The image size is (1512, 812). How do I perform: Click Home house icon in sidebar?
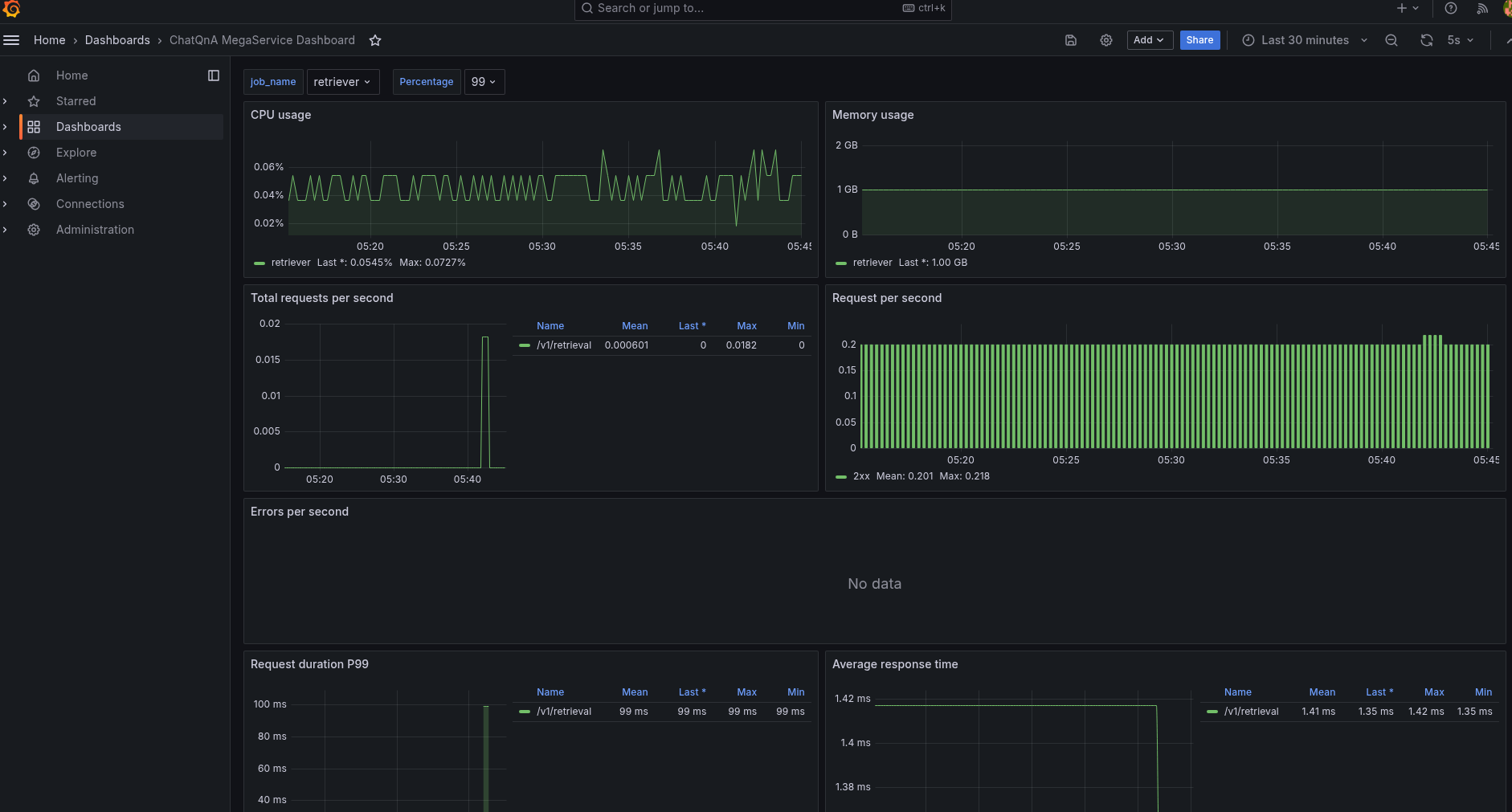(x=34, y=75)
